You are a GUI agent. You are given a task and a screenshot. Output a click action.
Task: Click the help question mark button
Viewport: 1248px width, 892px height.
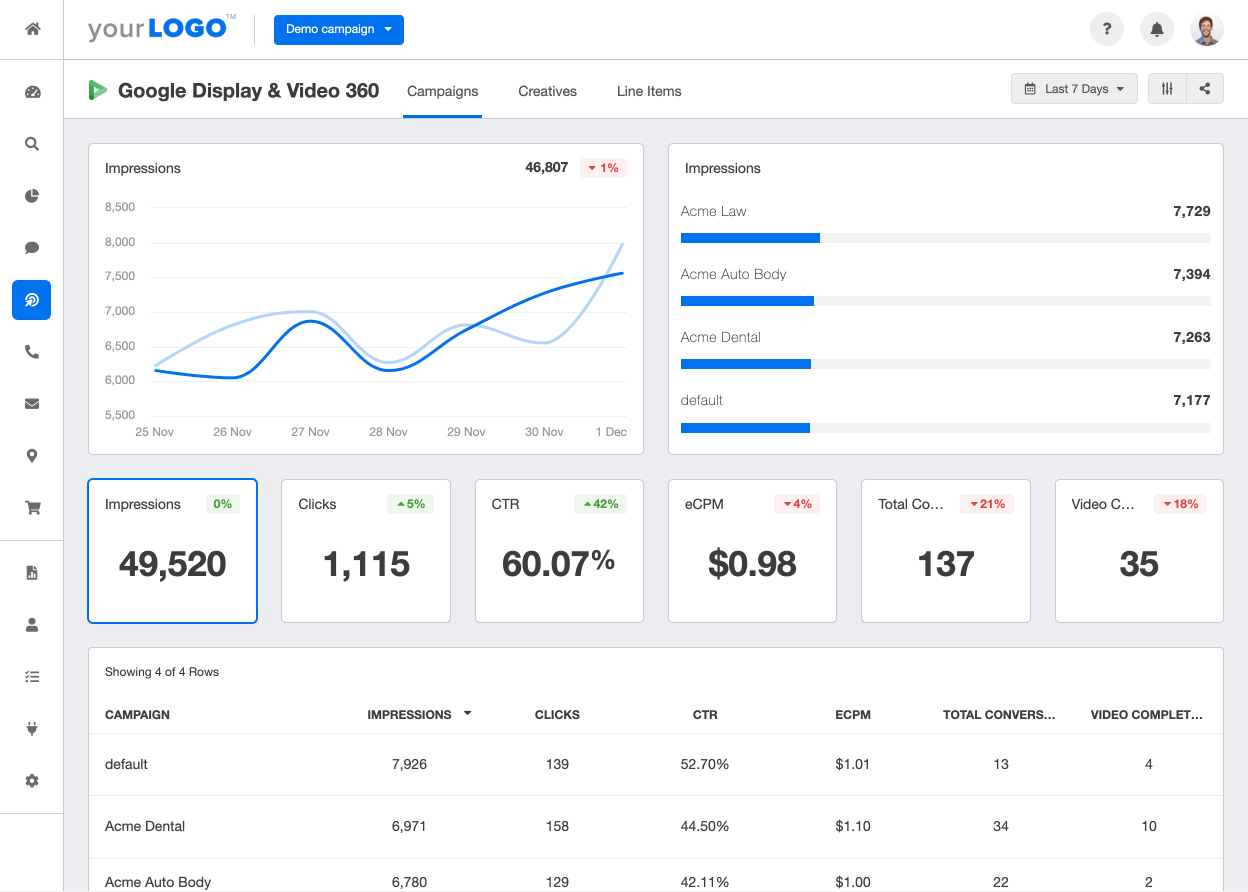pos(1106,29)
